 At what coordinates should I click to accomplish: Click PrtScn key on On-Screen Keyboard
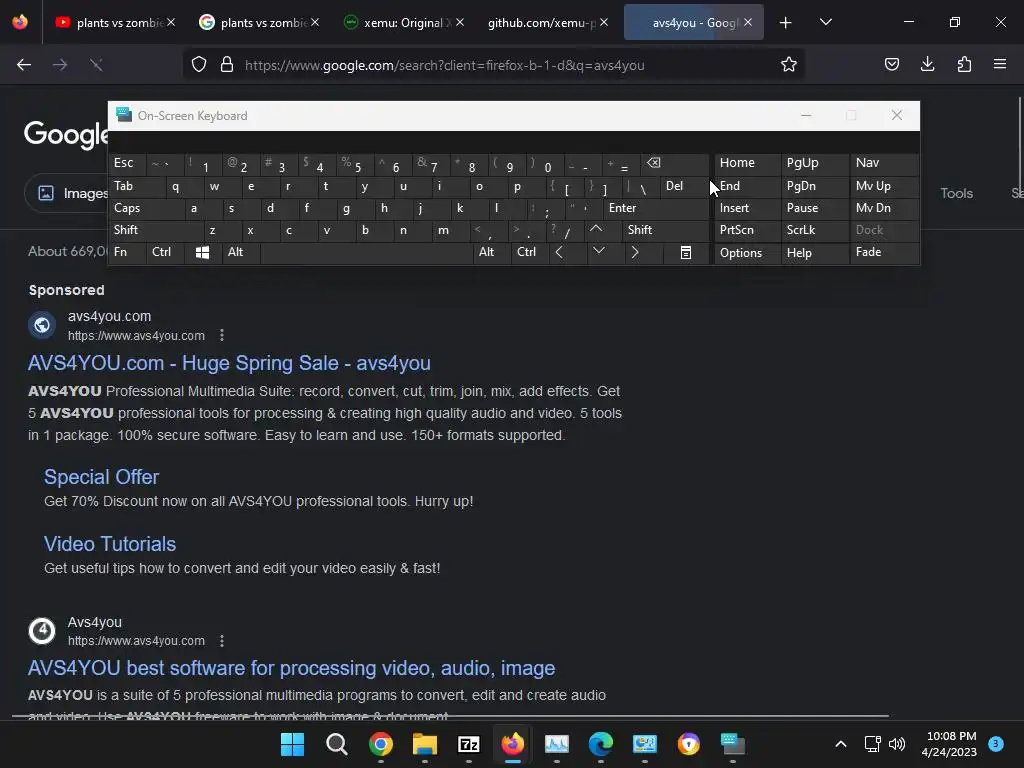pyautogui.click(x=748, y=230)
